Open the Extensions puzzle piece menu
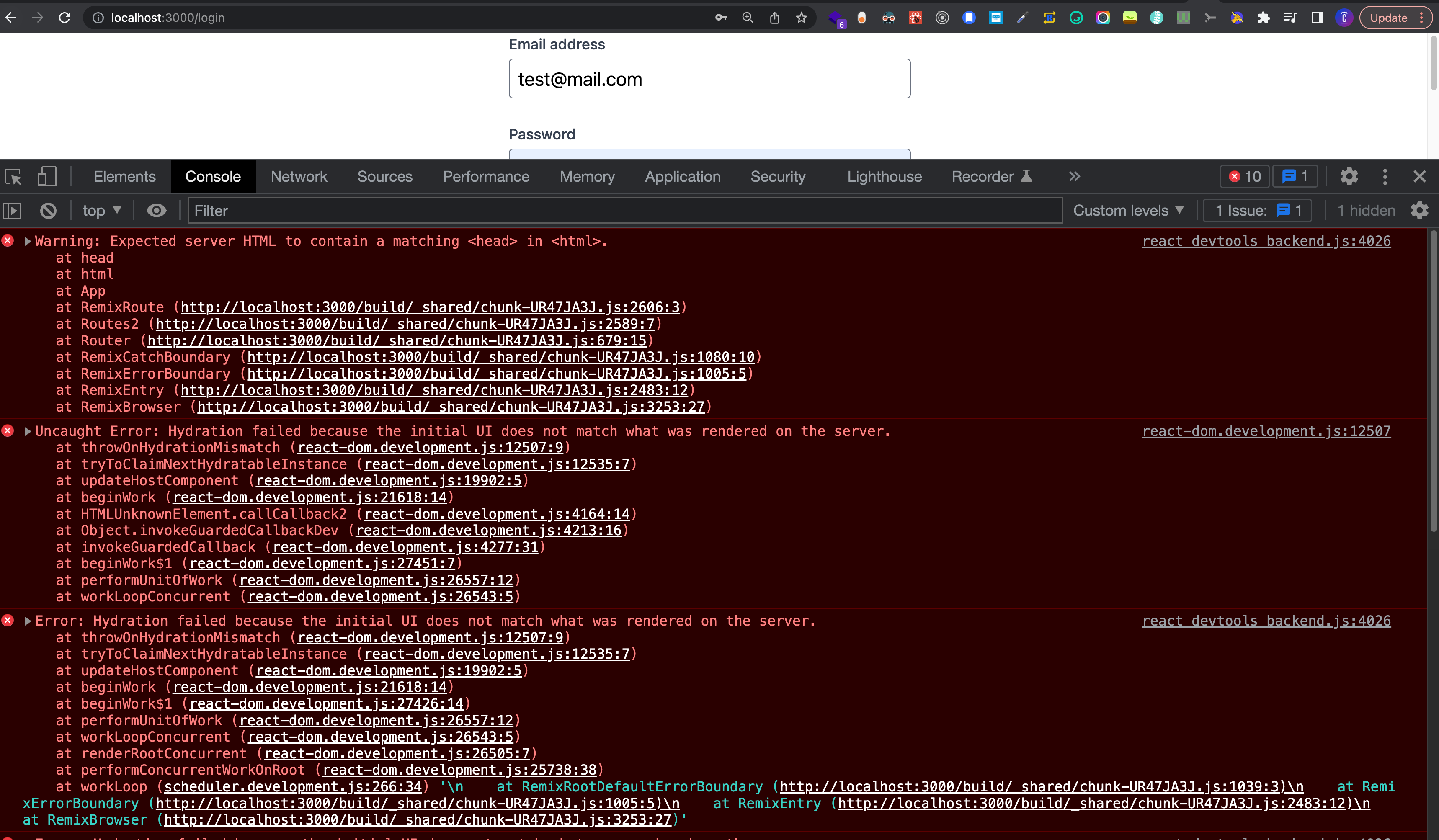This screenshot has height=840, width=1439. 1264,18
